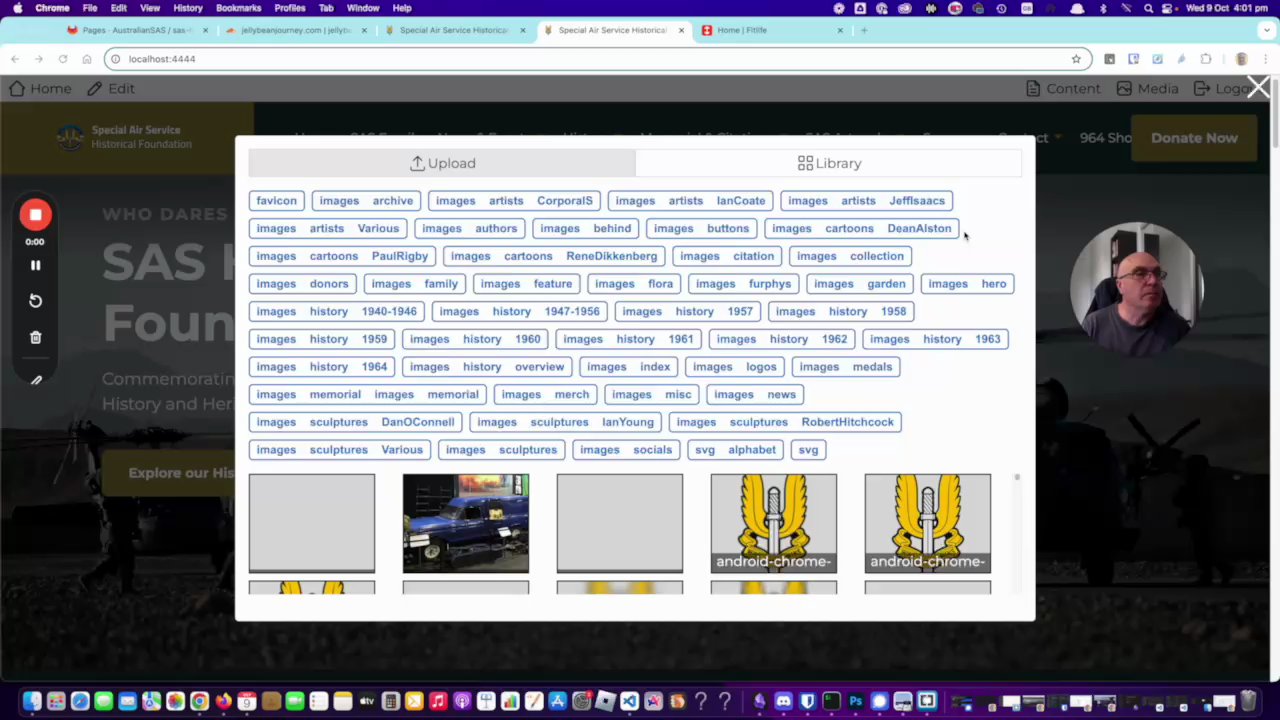Select the favicon folder tag
The height and width of the screenshot is (720, 1280).
(276, 201)
